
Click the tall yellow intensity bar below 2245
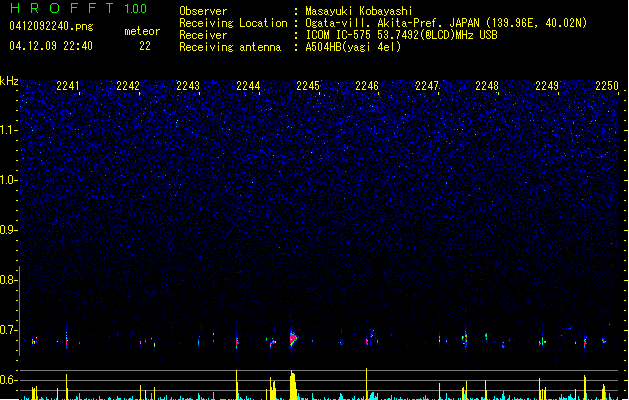coord(293,385)
